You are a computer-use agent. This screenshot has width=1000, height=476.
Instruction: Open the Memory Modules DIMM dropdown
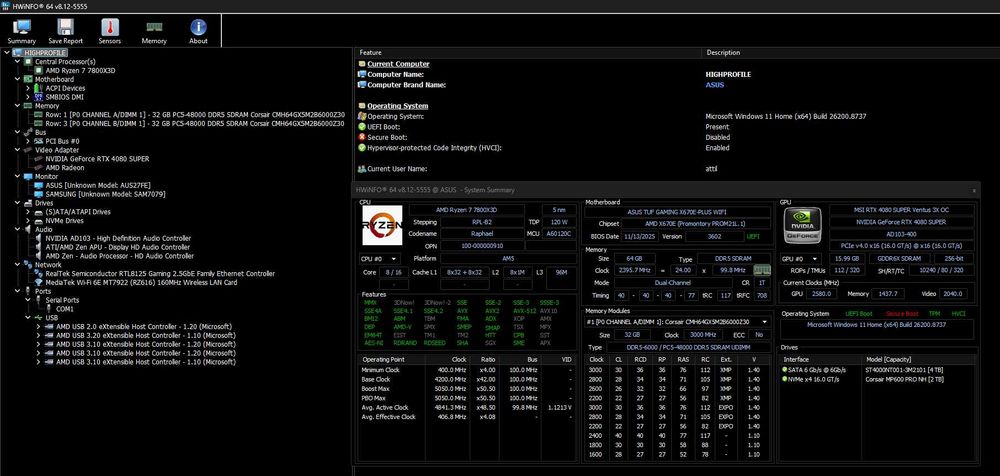pos(677,322)
